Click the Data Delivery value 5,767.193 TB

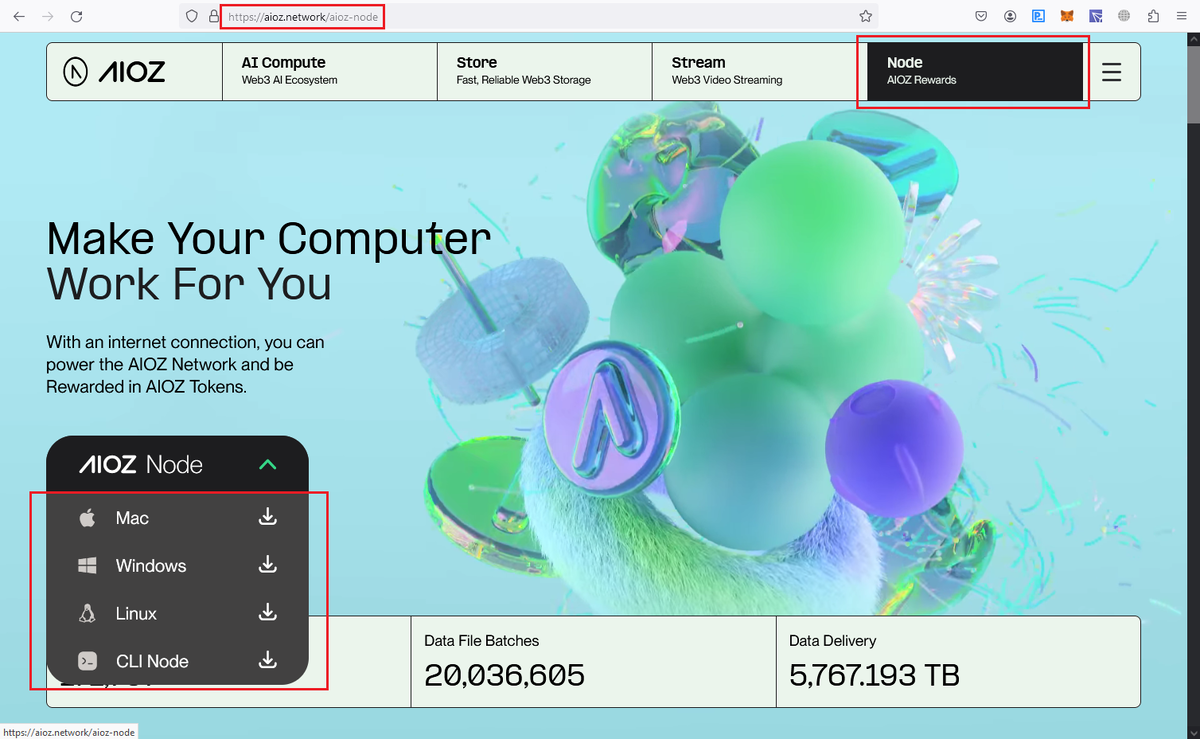[874, 675]
